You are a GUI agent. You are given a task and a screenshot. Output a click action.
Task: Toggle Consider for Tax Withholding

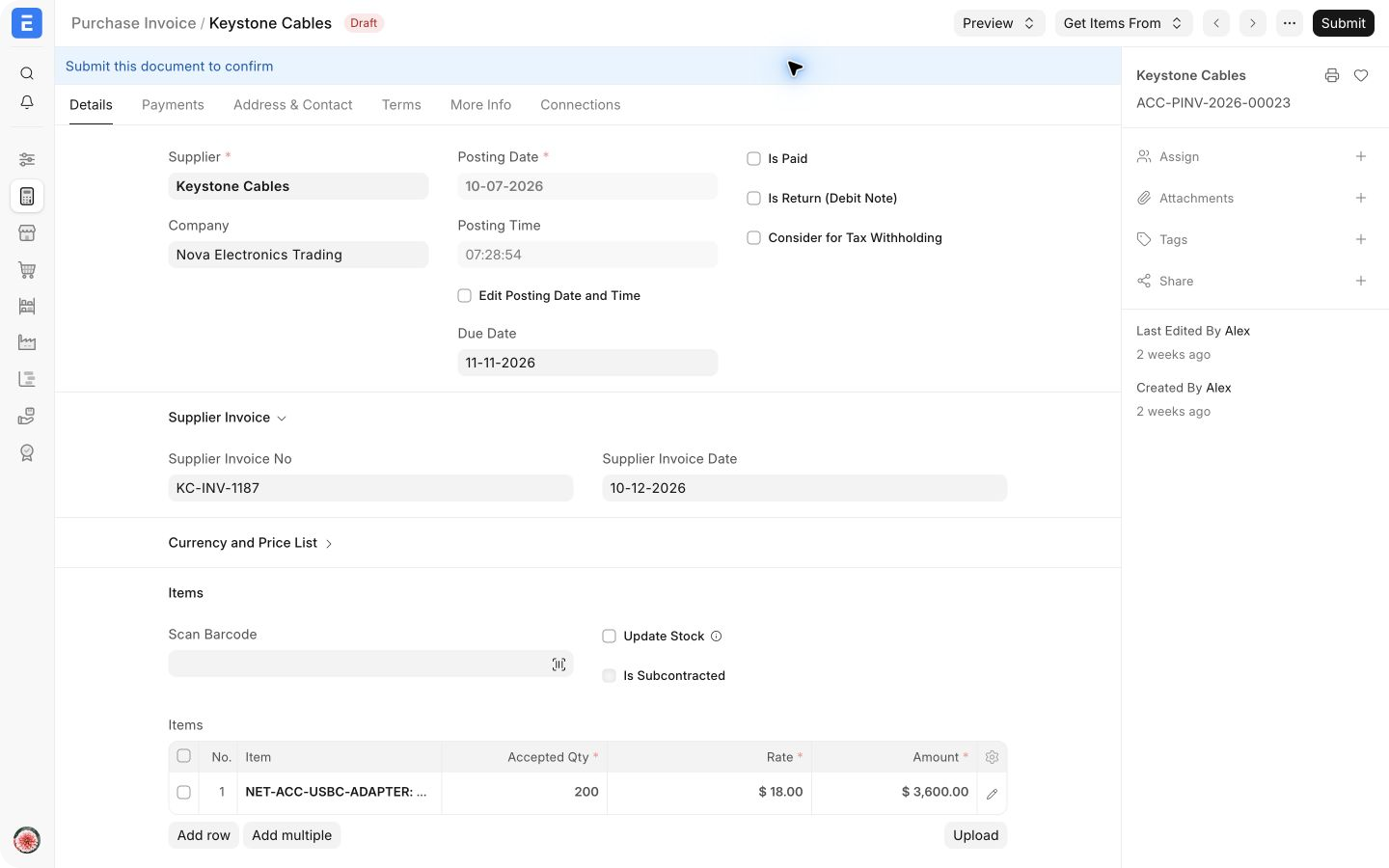point(754,237)
